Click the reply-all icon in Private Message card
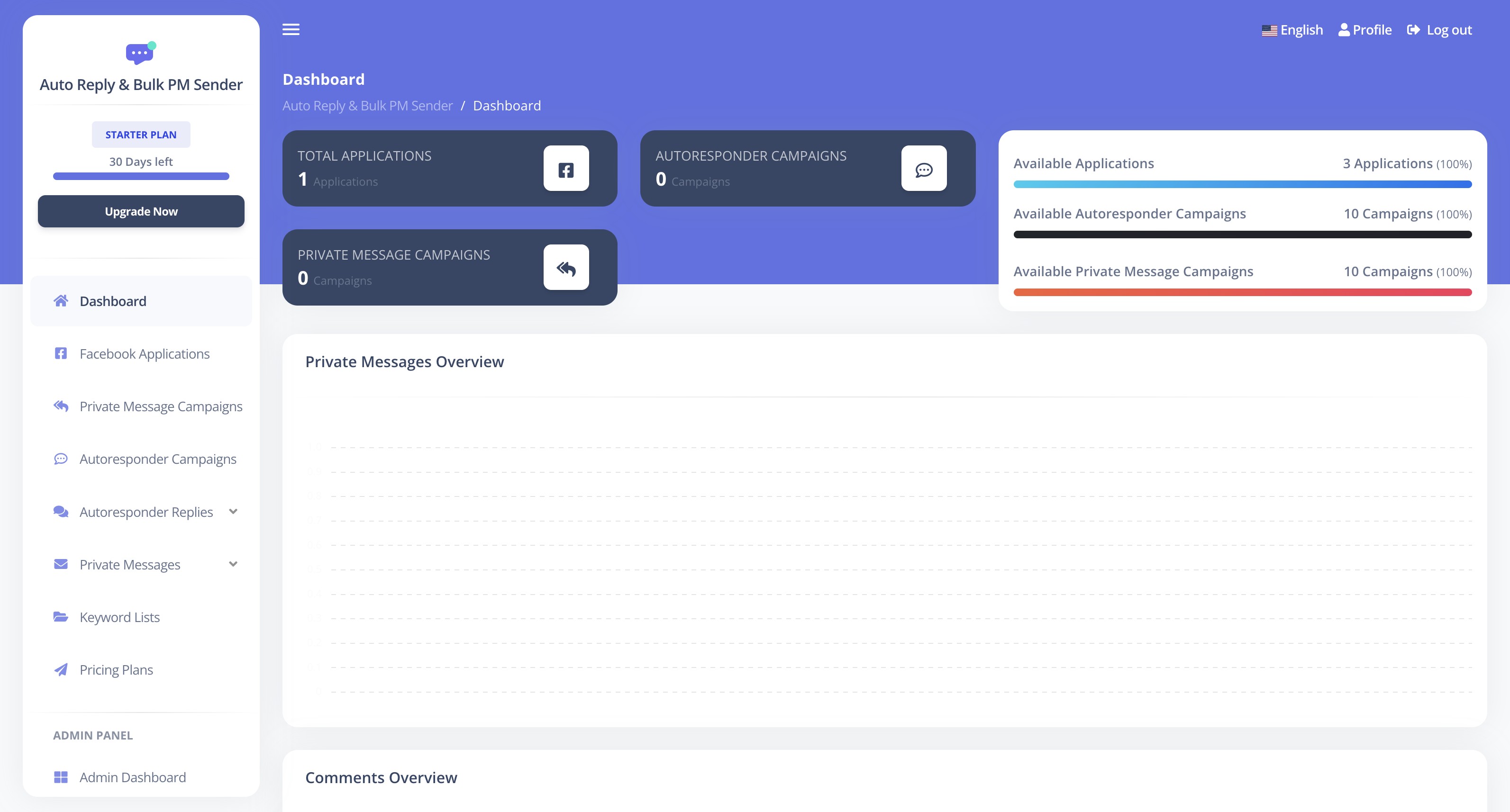1510x812 pixels. pyautogui.click(x=566, y=268)
